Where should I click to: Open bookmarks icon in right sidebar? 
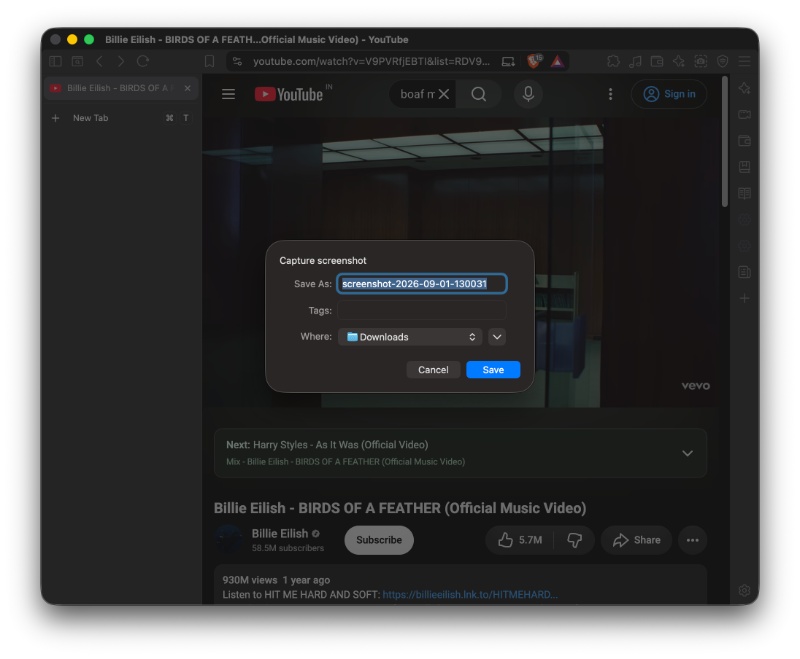[744, 167]
